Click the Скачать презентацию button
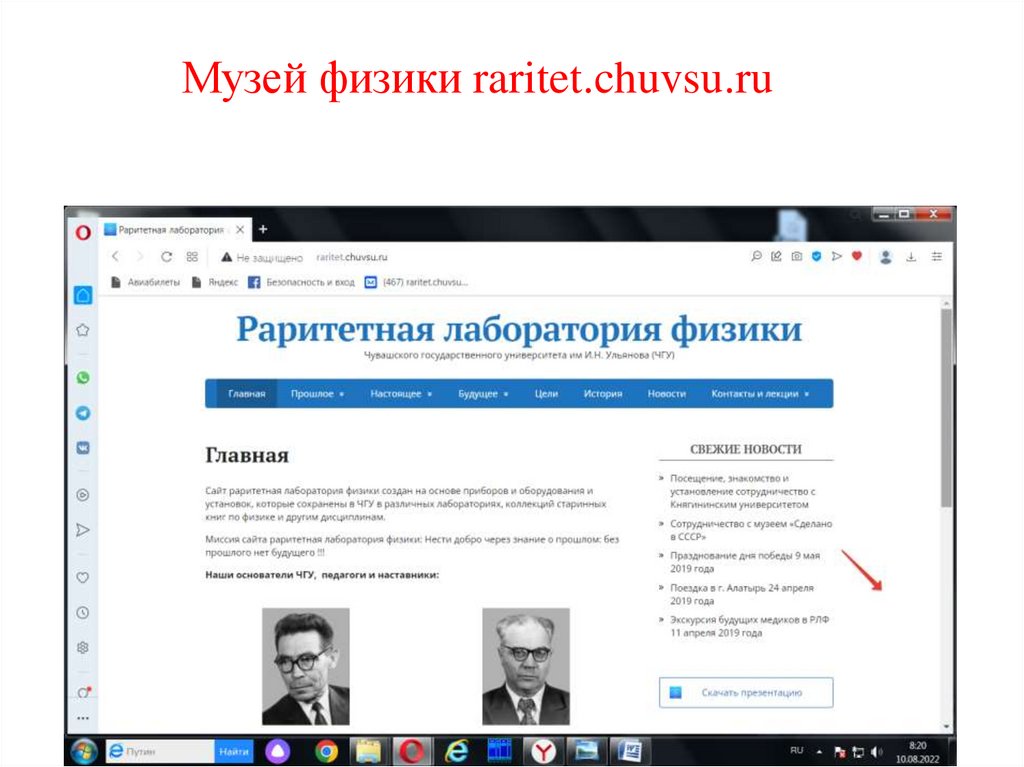Image resolution: width=1024 pixels, height=767 pixels. pos(744,691)
